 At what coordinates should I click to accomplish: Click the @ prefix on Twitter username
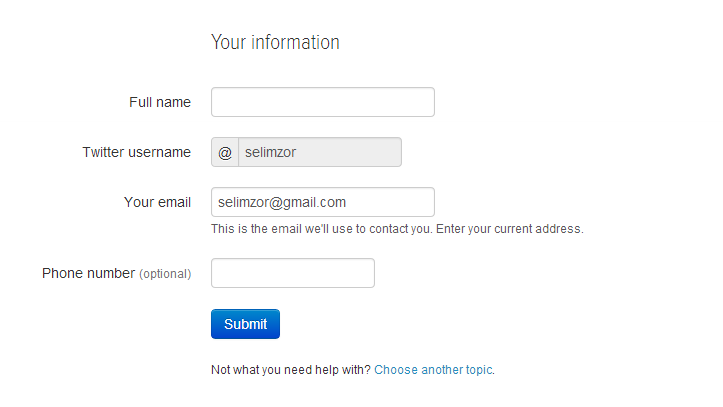[225, 153]
